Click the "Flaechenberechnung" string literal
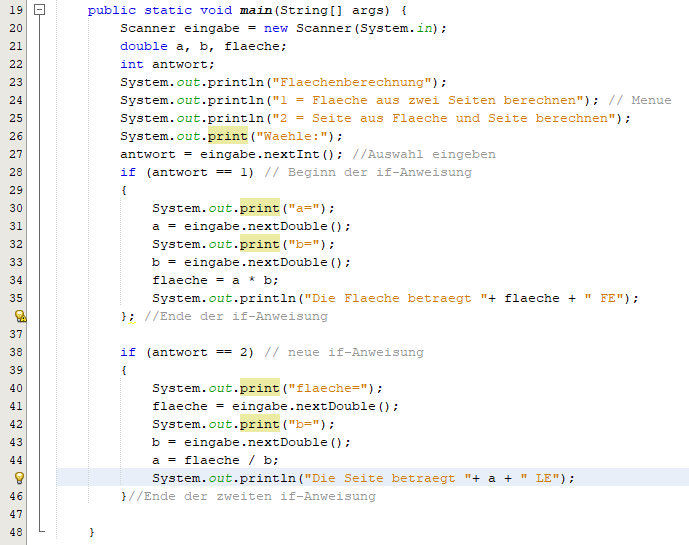Image resolution: width=689 pixels, height=545 pixels. coord(352,82)
